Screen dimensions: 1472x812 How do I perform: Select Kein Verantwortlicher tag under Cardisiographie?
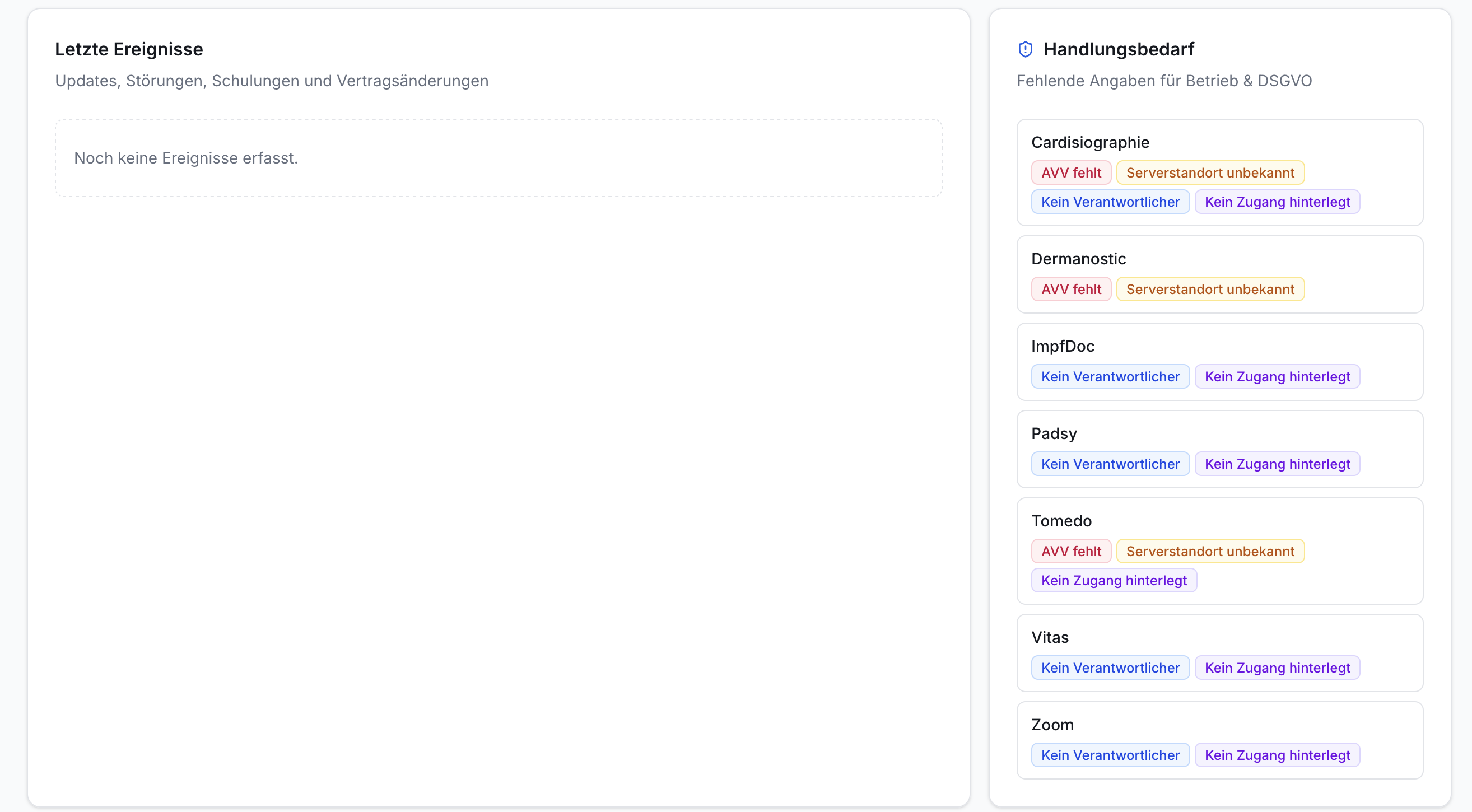pos(1110,202)
